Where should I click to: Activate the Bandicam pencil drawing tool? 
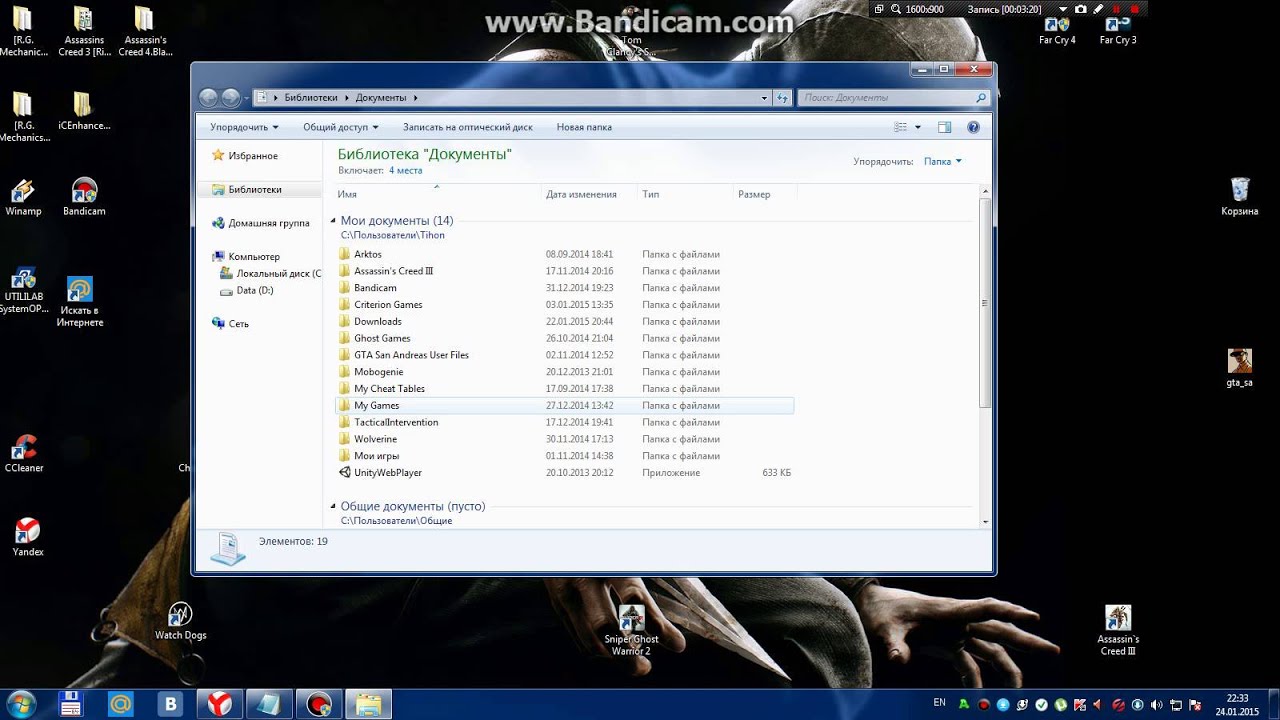[x=1098, y=8]
